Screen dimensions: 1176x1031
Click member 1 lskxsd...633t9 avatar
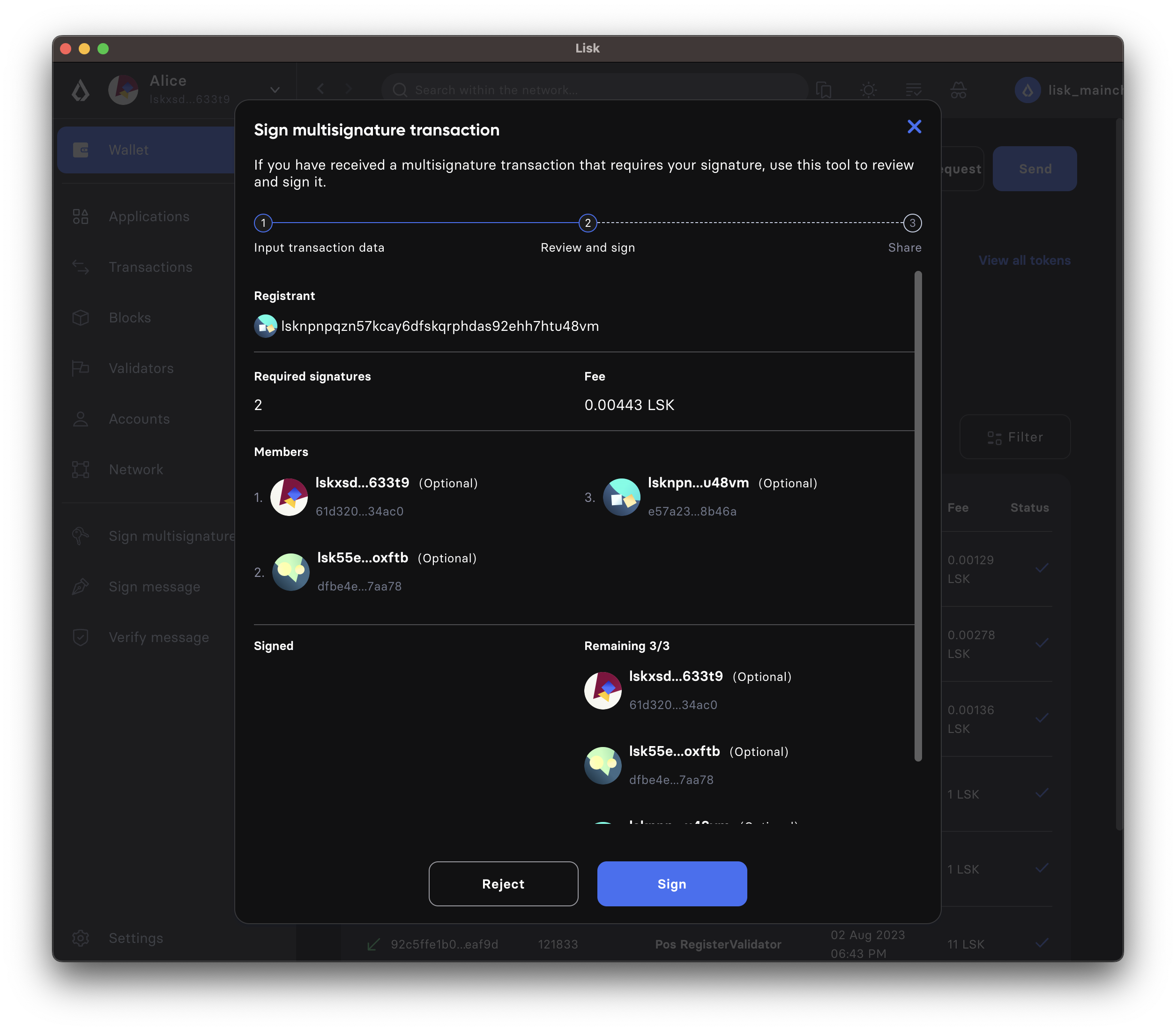pos(289,497)
